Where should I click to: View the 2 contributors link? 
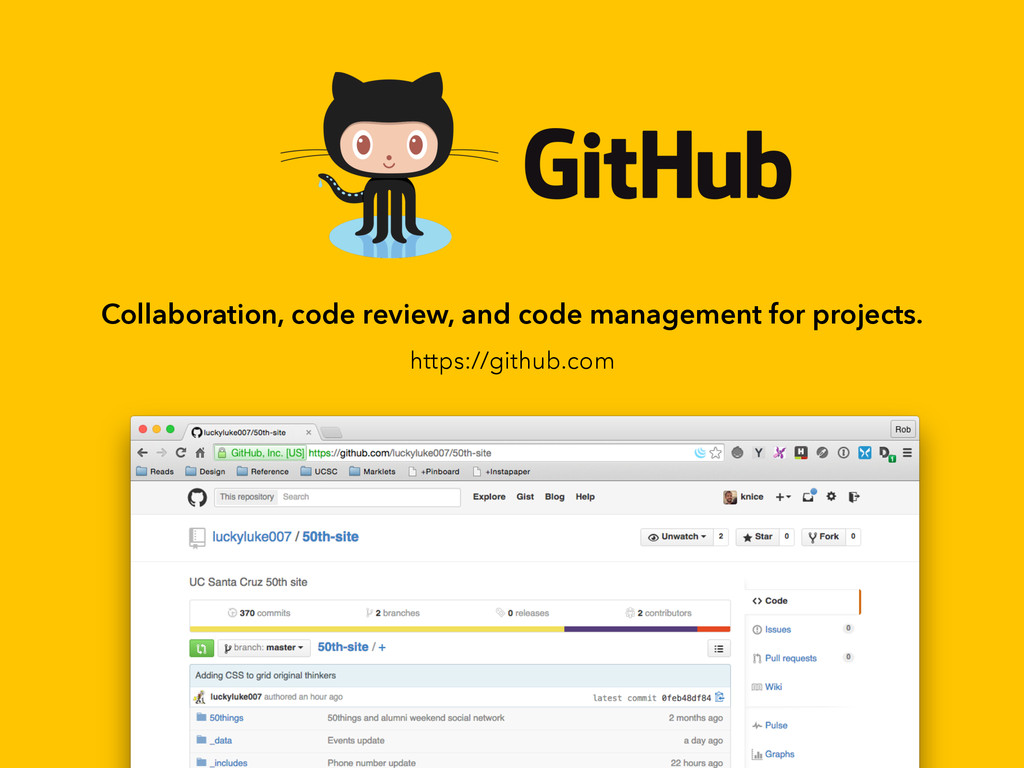pyautogui.click(x=658, y=613)
